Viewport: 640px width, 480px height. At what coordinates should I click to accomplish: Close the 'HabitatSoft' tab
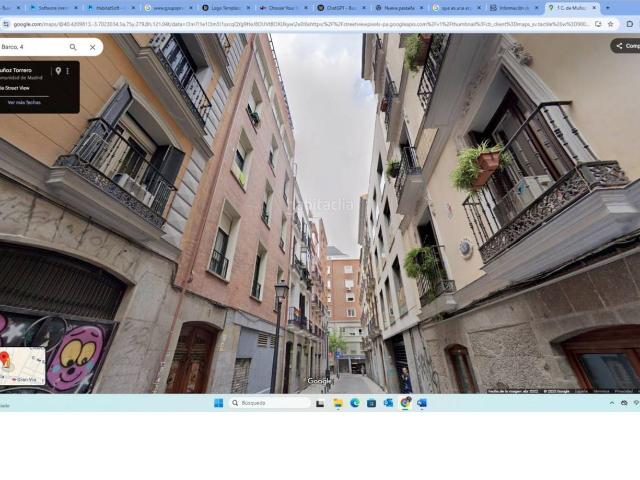133,8
